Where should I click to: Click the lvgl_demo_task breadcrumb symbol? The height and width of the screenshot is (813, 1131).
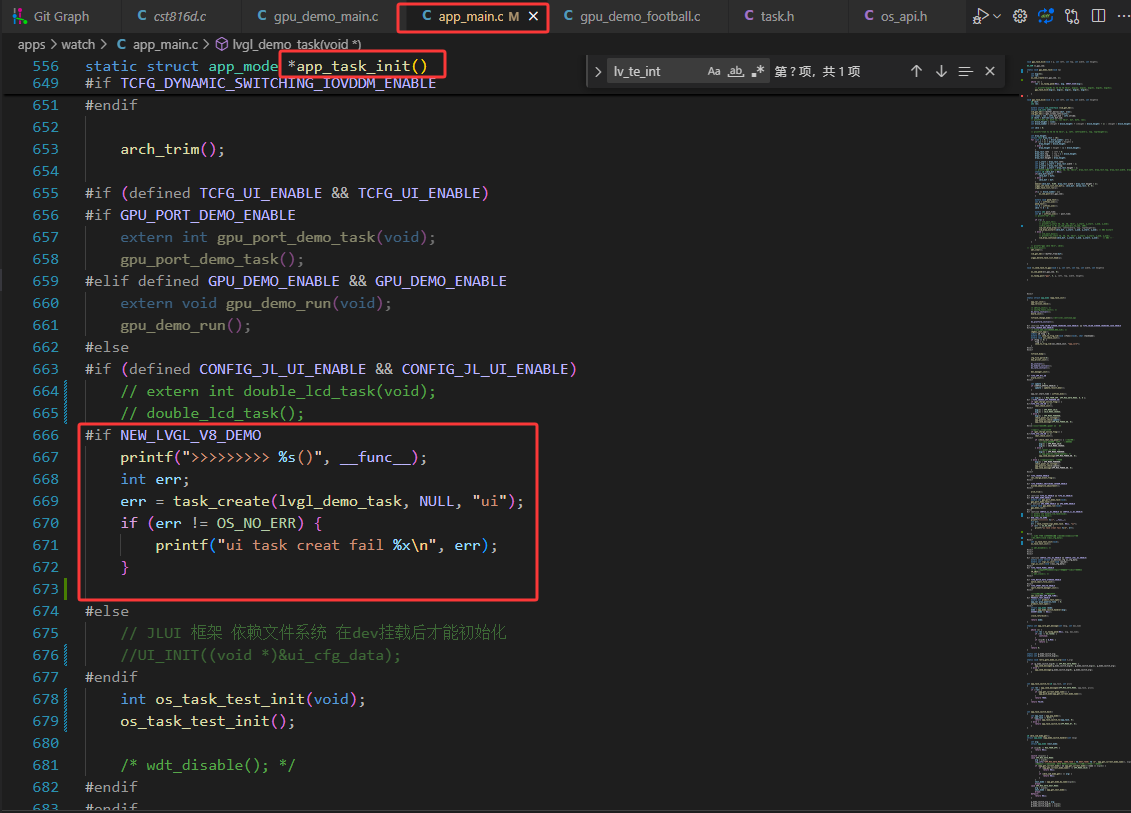point(289,45)
